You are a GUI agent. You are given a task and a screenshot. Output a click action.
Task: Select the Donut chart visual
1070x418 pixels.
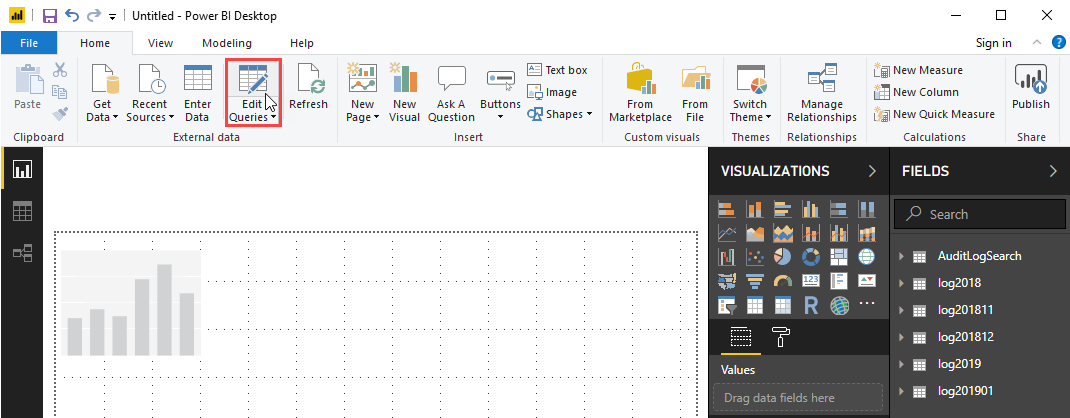click(811, 257)
